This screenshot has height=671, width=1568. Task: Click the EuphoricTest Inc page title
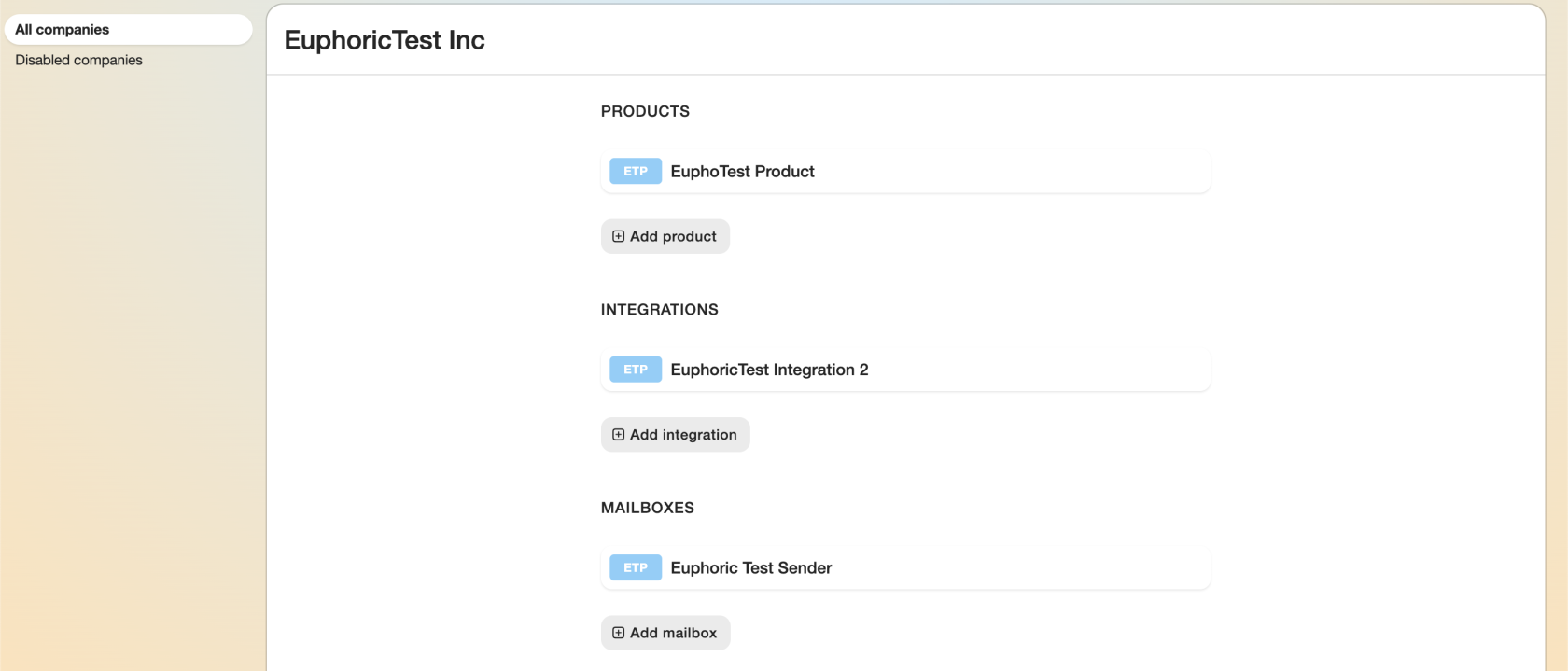(x=385, y=40)
